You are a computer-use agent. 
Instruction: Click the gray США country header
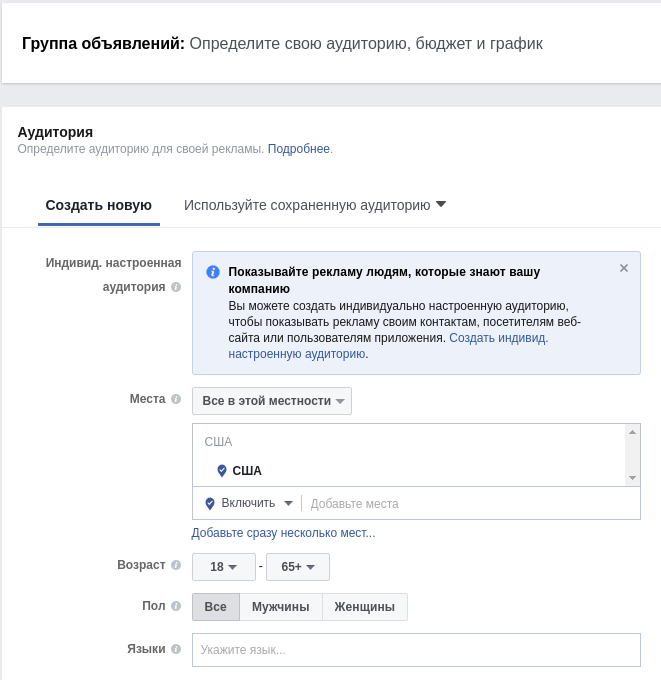click(x=218, y=441)
